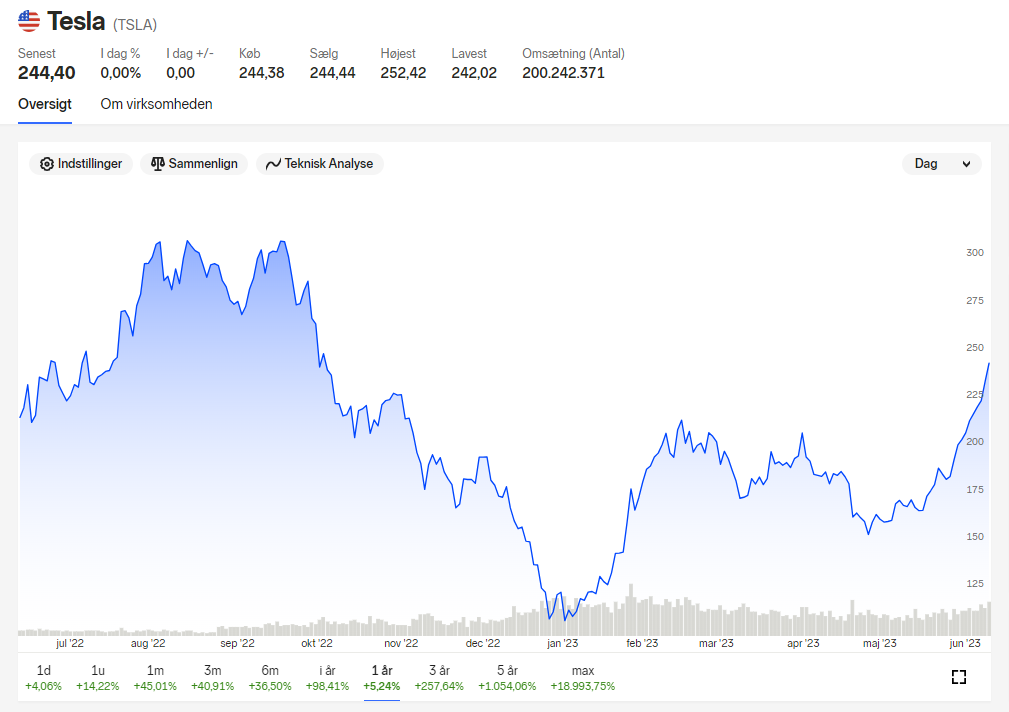Click the Sælg price 244,44
This screenshot has width=1009, height=712.
tap(332, 73)
